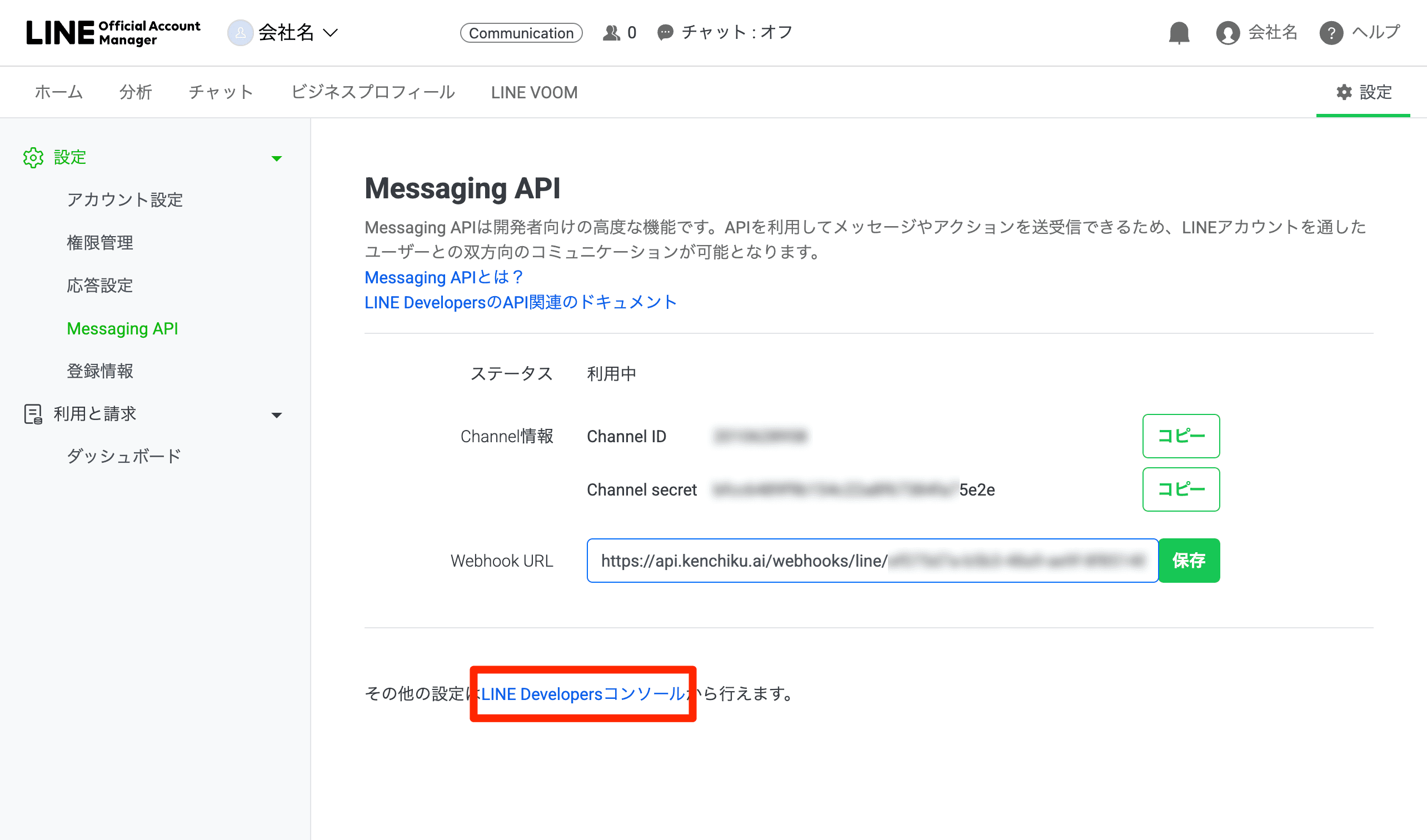Collapse the 設定 sidebar section arrow
This screenshot has width=1427, height=840.
[276, 158]
